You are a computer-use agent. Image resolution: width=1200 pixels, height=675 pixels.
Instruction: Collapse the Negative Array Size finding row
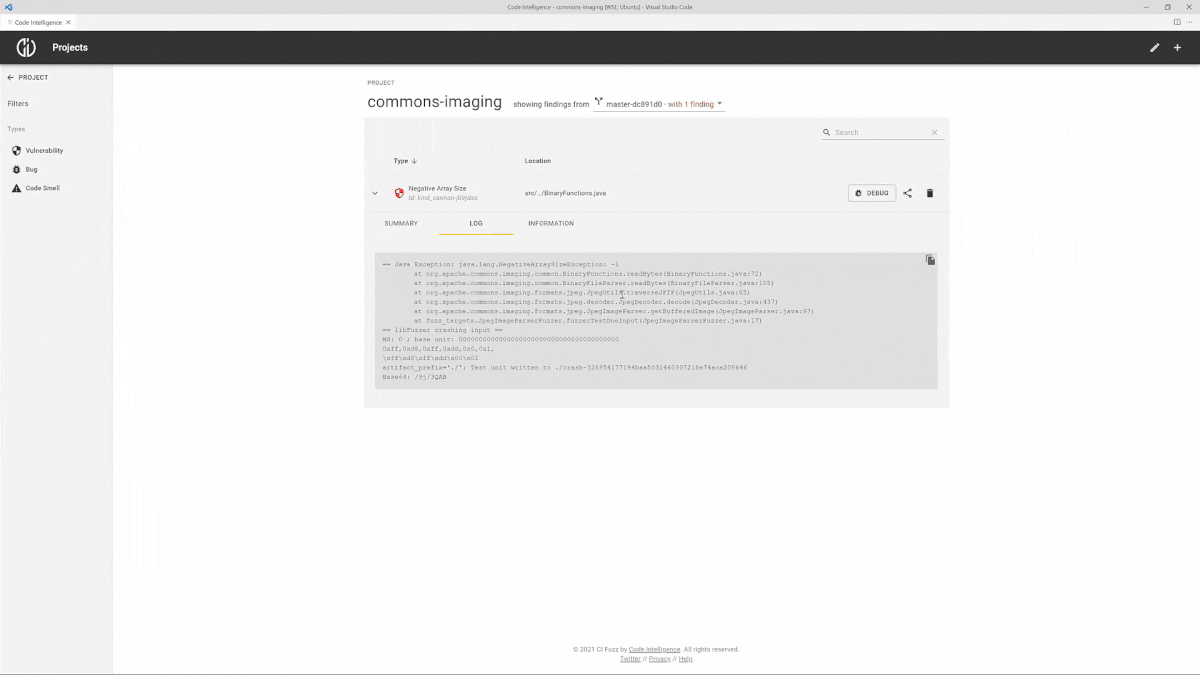(x=375, y=193)
